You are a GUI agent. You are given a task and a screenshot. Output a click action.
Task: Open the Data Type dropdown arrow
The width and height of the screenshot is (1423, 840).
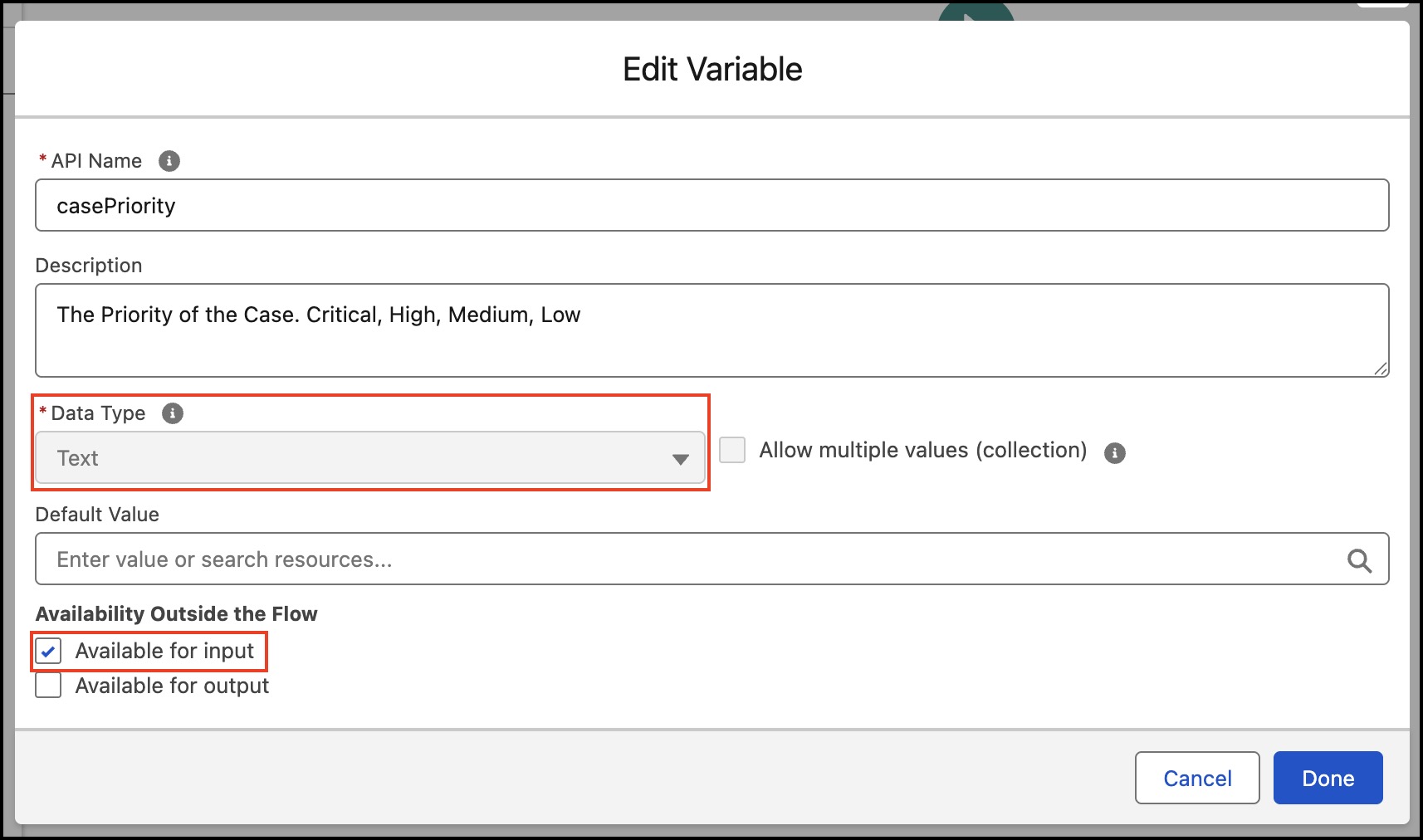[681, 459]
